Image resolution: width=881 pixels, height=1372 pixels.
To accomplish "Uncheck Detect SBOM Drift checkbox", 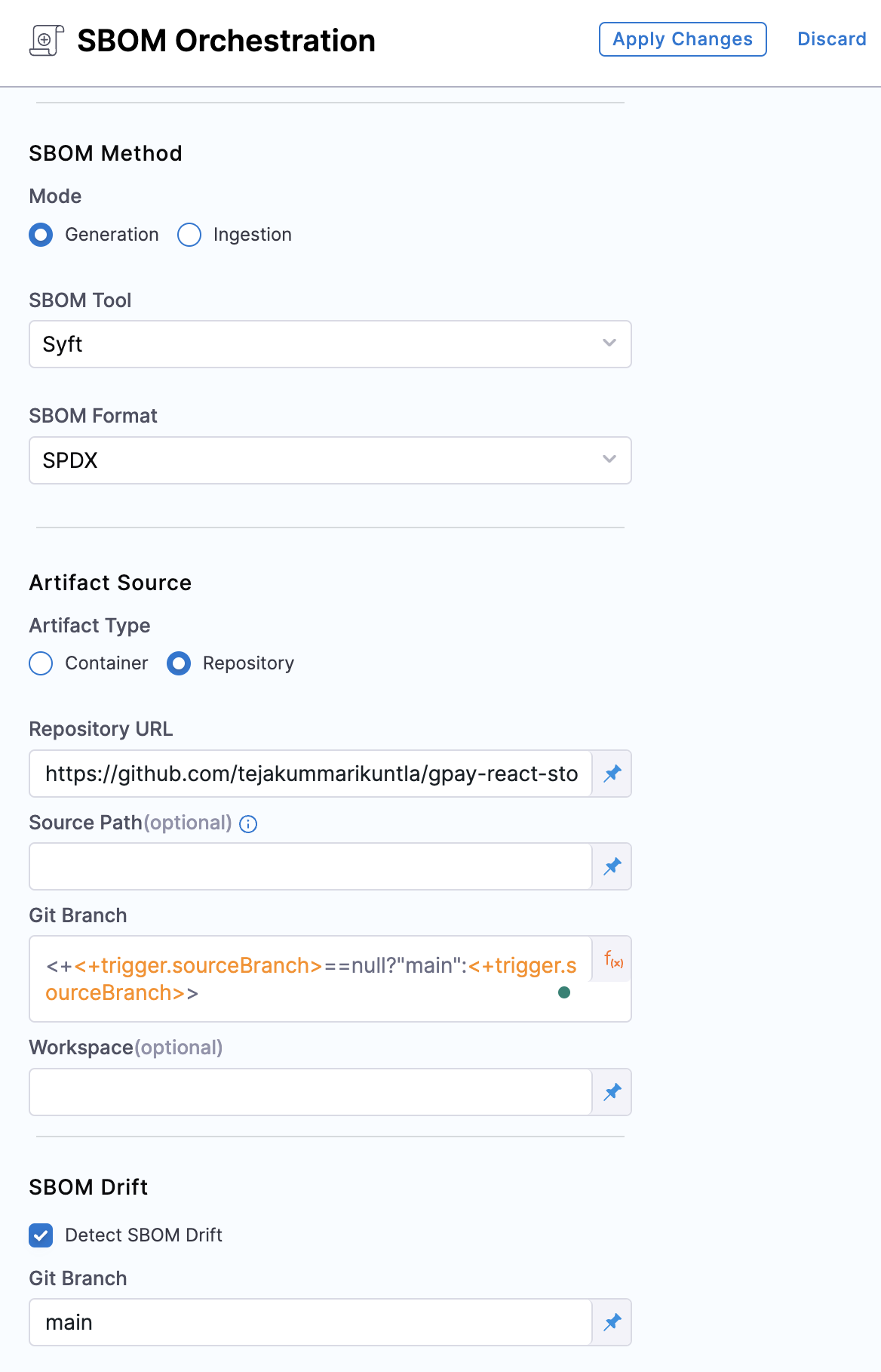I will 41,1235.
